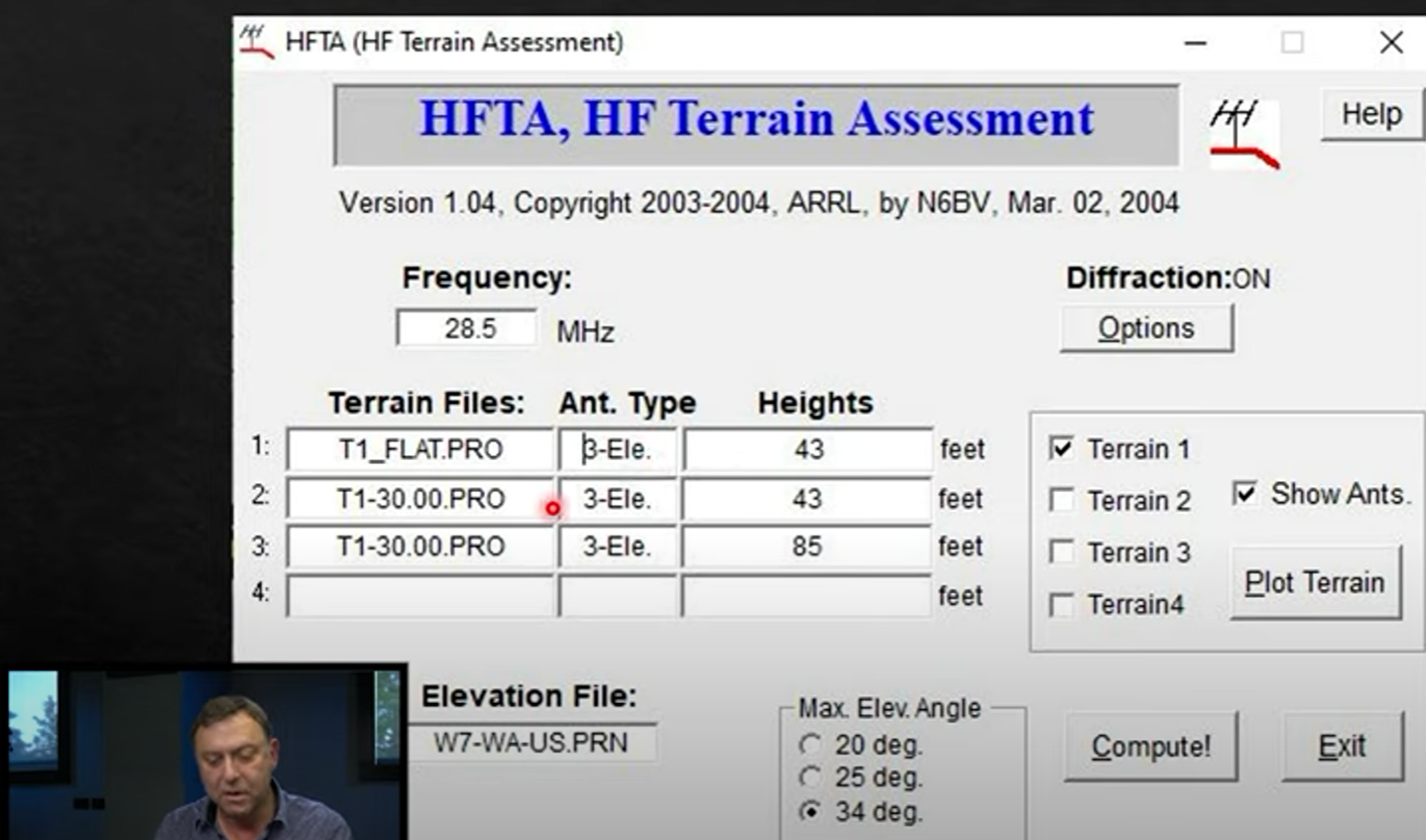Click the empty row 4 heights field
Screen dimensions: 1426x840
coord(807,596)
